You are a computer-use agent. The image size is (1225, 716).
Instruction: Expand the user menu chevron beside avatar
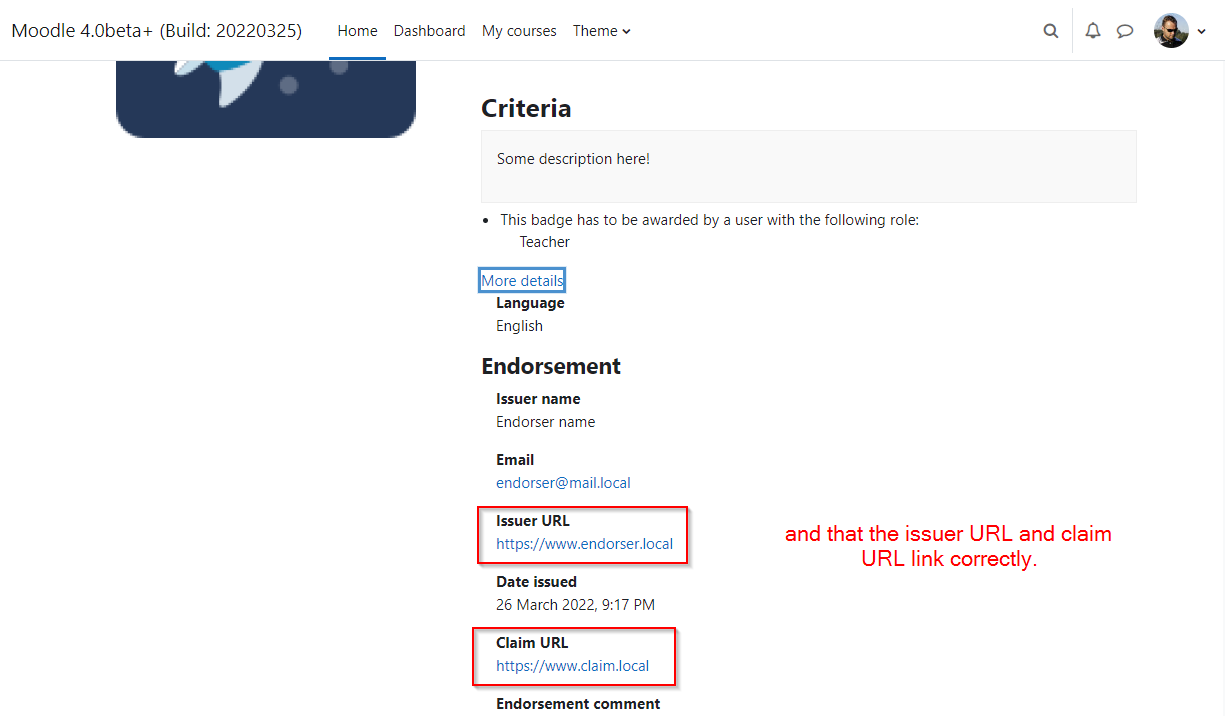point(1201,32)
